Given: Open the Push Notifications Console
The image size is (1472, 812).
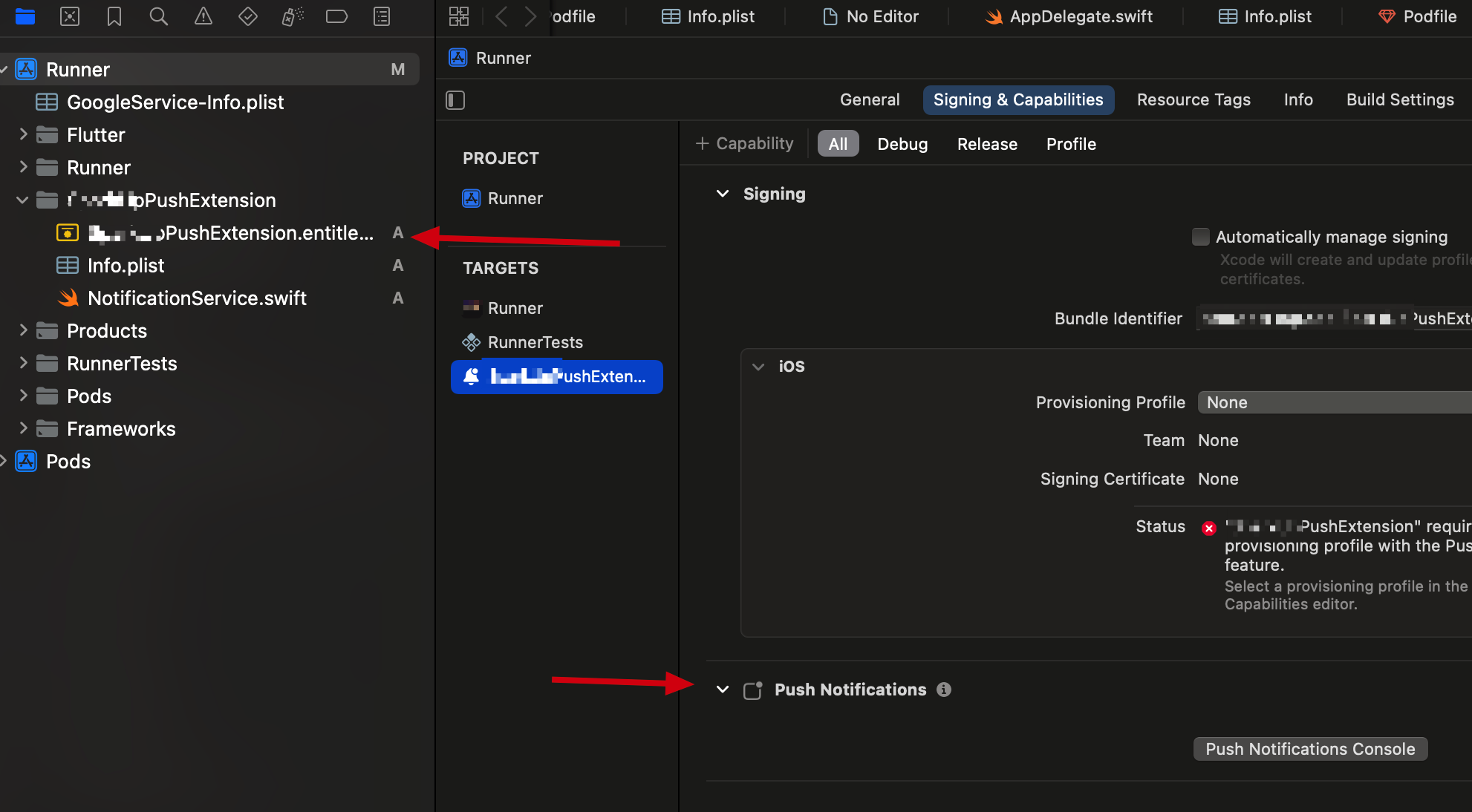Looking at the screenshot, I should [1310, 749].
